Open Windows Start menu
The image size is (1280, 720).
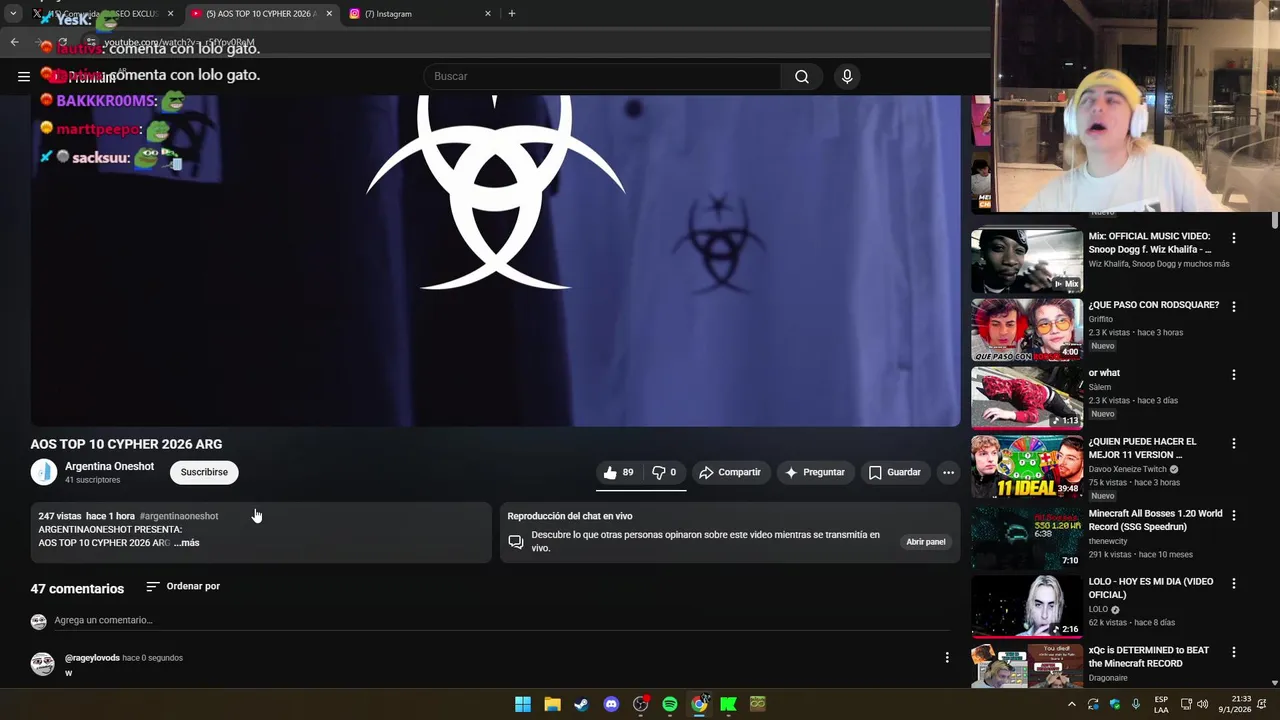523,704
